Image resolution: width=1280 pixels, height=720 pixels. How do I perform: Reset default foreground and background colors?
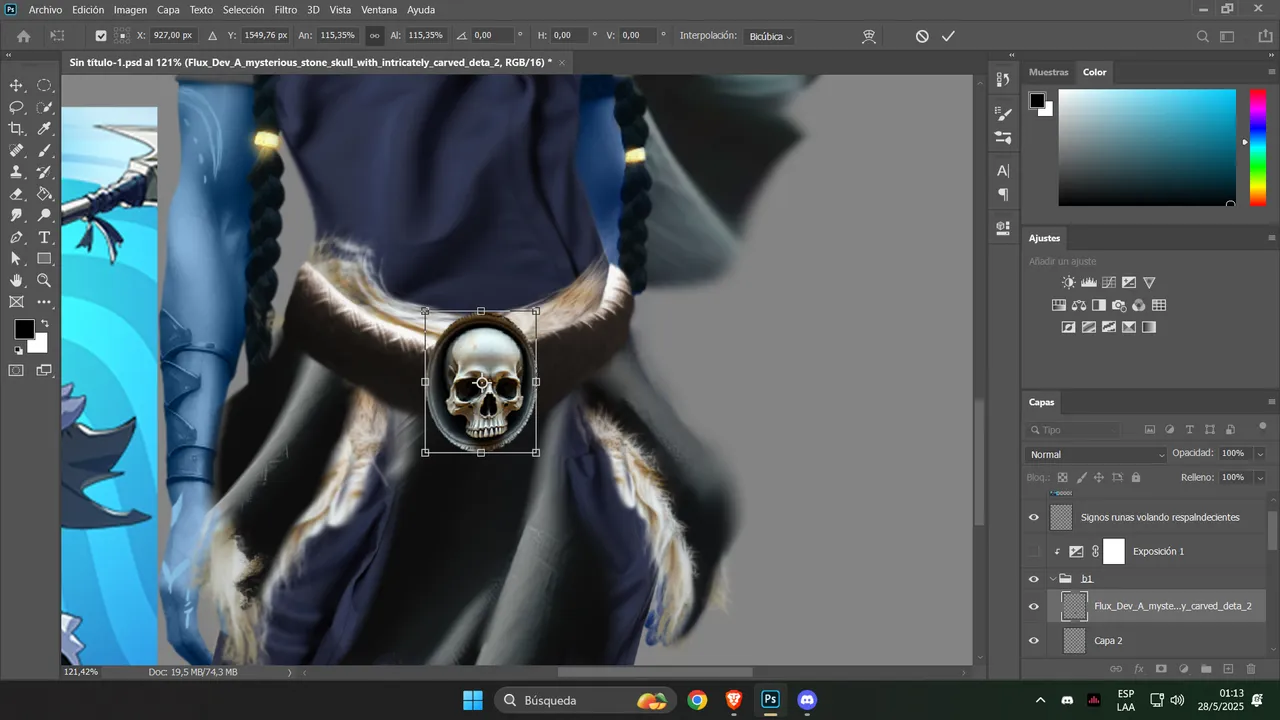pos(18,351)
